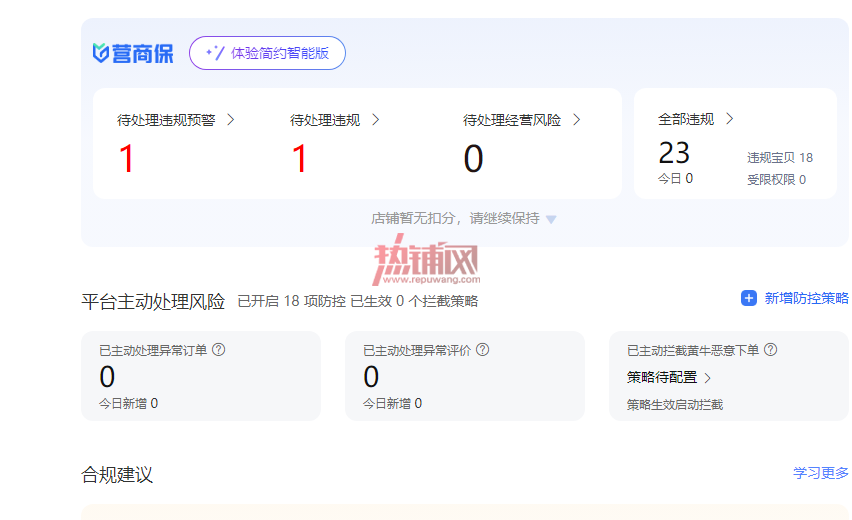Viewport: 852px width, 520px height.
Task: Click 违规宝贝 18 count
Action: pyautogui.click(x=780, y=158)
